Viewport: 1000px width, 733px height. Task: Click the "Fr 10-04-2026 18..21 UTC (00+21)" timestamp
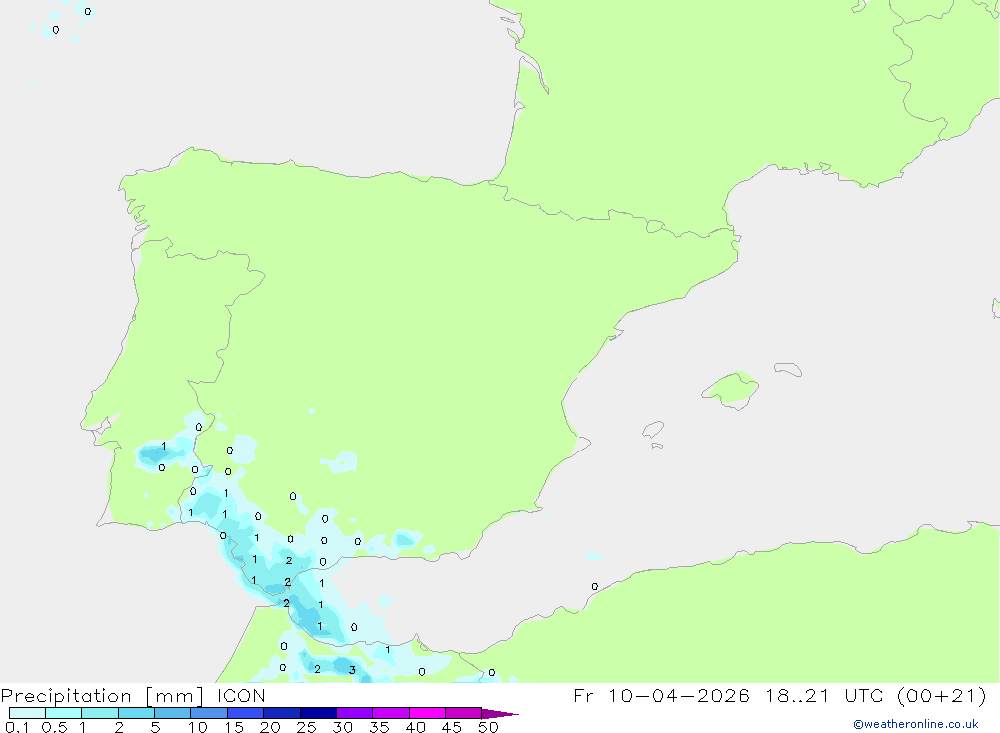(x=780, y=696)
